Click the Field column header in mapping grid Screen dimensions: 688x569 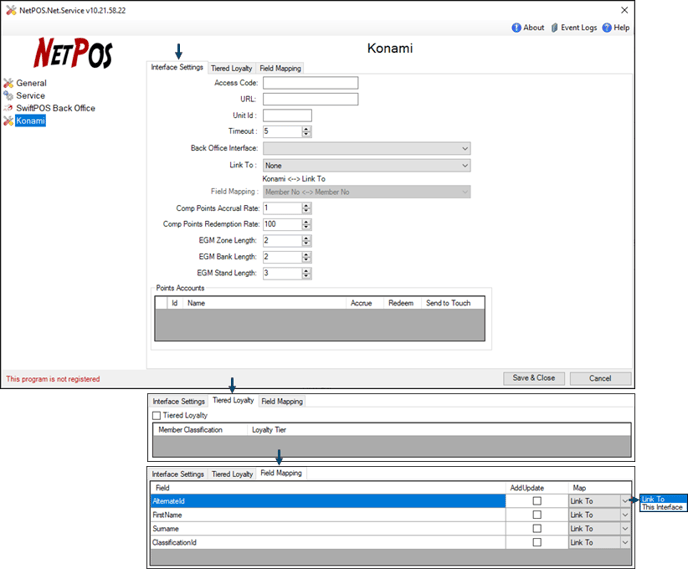tap(328, 488)
